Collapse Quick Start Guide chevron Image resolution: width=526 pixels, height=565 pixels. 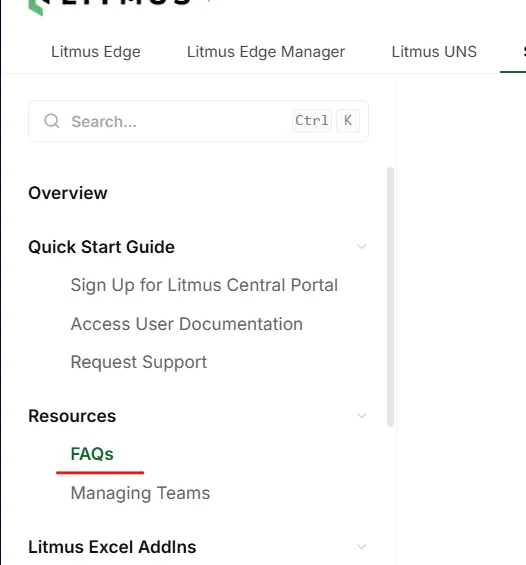coord(361,247)
